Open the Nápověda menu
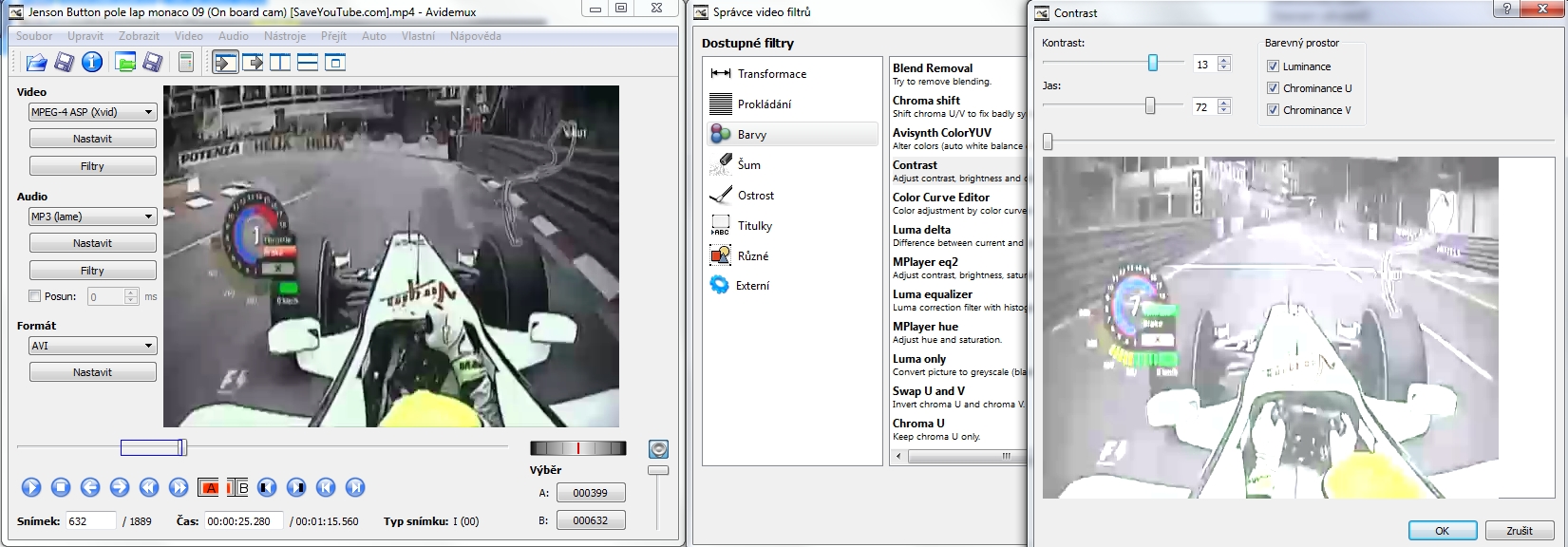The image size is (1568, 547). coord(475,36)
